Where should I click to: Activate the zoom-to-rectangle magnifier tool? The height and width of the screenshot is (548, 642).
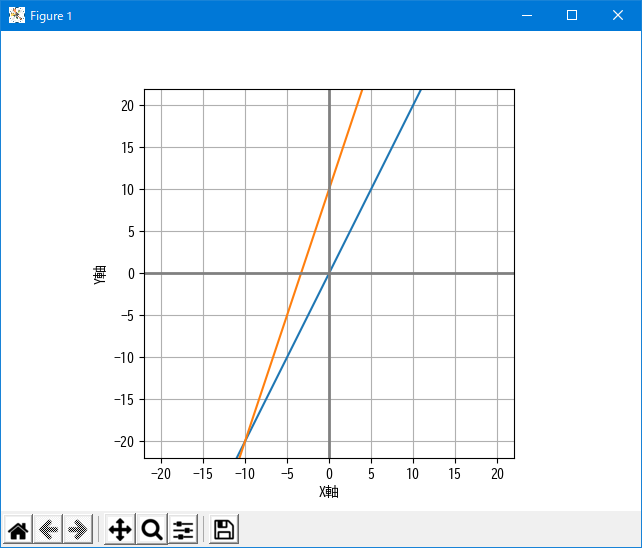pyautogui.click(x=152, y=530)
